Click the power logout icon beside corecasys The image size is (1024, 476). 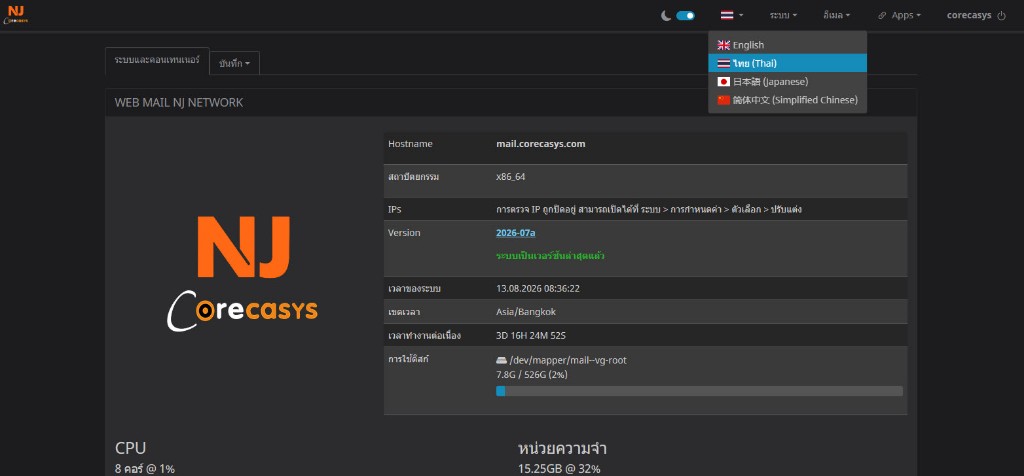(1001, 15)
